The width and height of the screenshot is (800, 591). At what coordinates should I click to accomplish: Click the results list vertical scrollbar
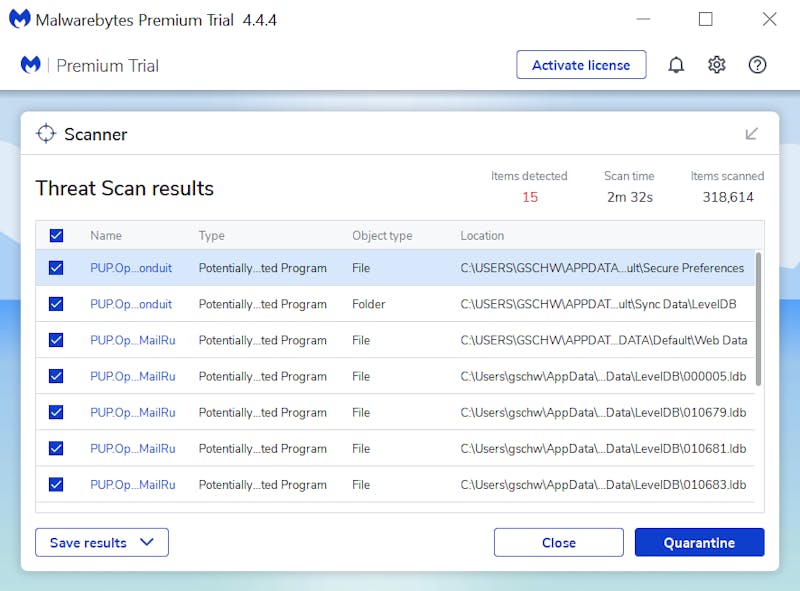[x=759, y=319]
